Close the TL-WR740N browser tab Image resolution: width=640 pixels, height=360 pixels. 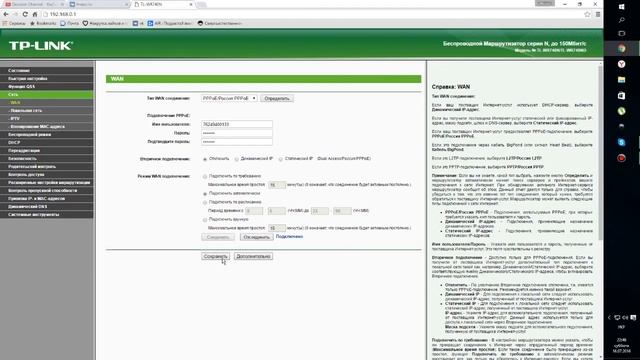pos(191,4)
